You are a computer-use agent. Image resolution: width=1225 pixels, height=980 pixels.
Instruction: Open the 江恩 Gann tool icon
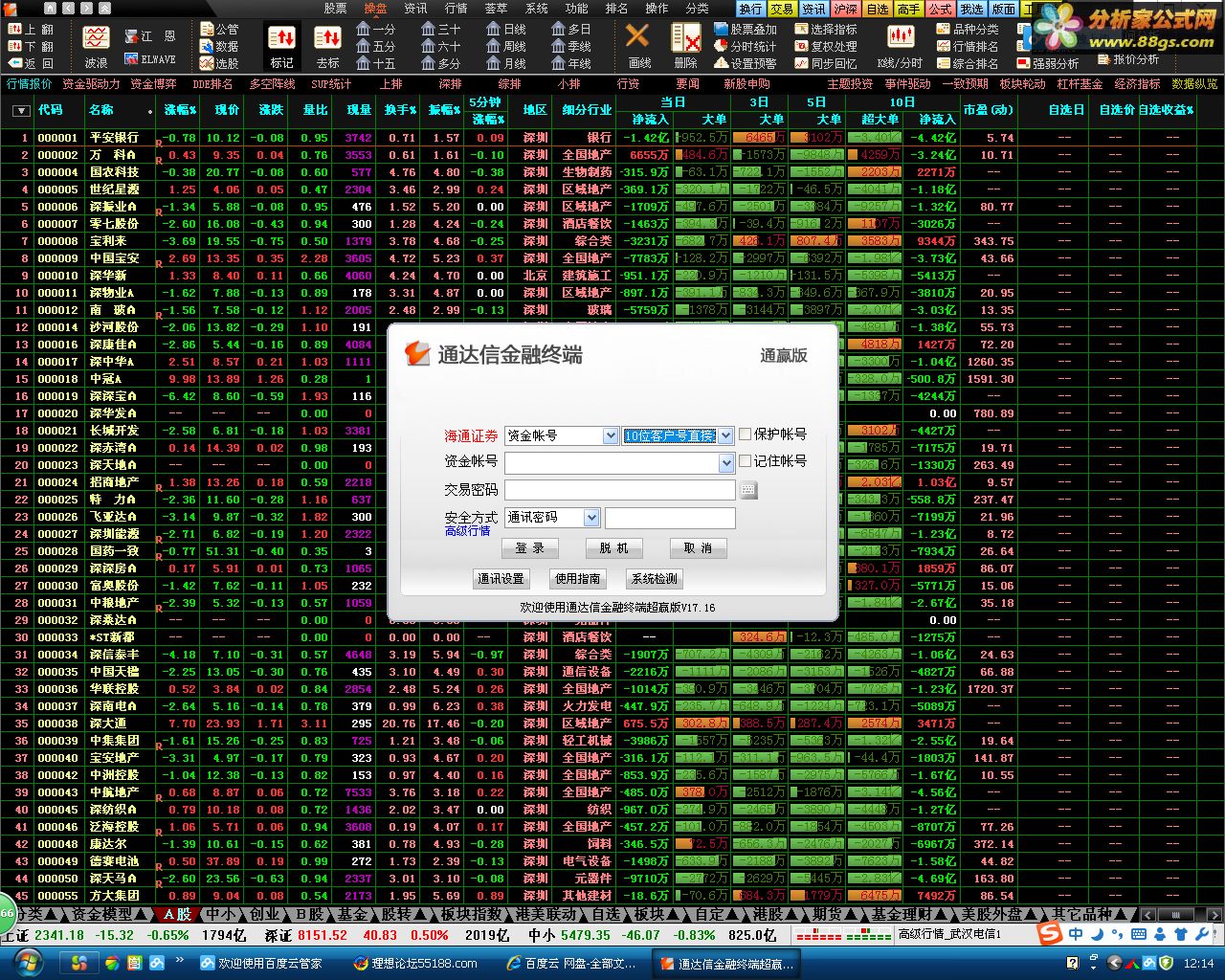click(150, 36)
